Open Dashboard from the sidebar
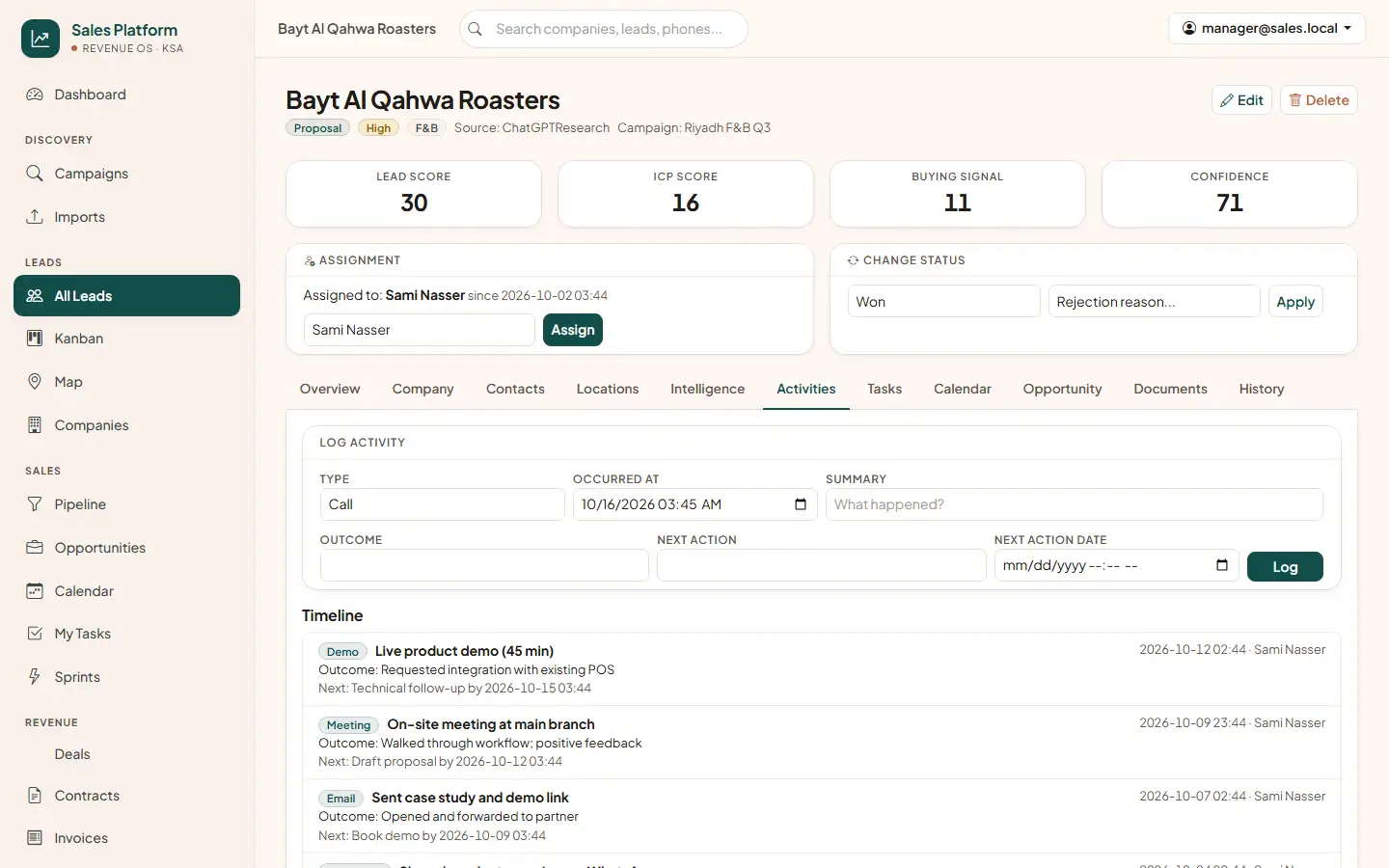Screen dimensions: 1389x868 [126, 95]
